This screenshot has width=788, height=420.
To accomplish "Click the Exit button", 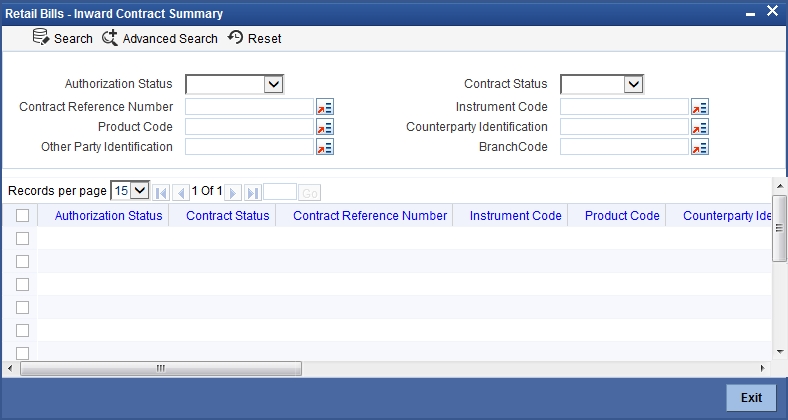I will 751,398.
